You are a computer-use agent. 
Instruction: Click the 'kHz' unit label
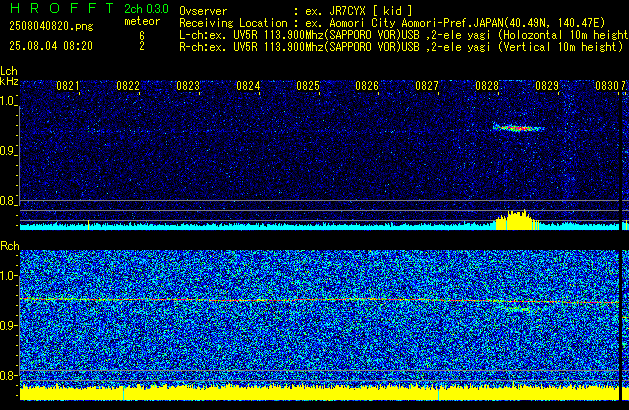tap(9, 81)
